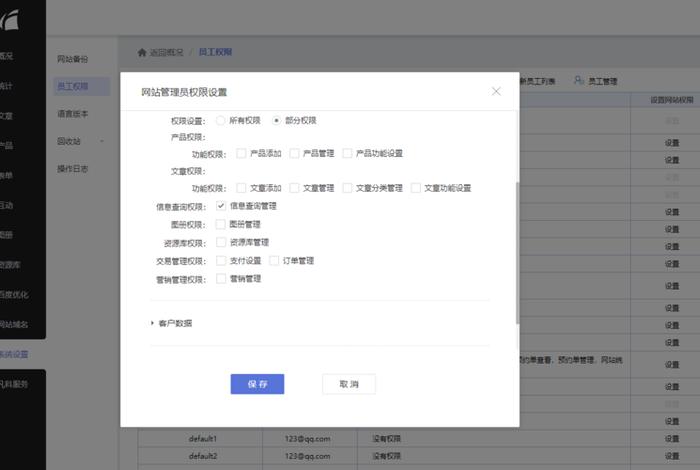Click 123@qq.com in the default1 row
The width and height of the screenshot is (700, 470).
pos(308,439)
